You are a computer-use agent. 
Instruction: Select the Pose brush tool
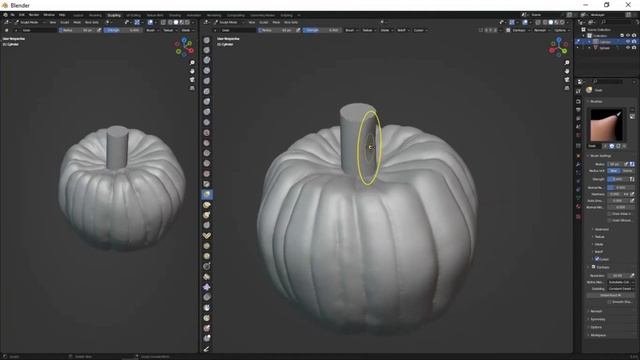click(207, 236)
